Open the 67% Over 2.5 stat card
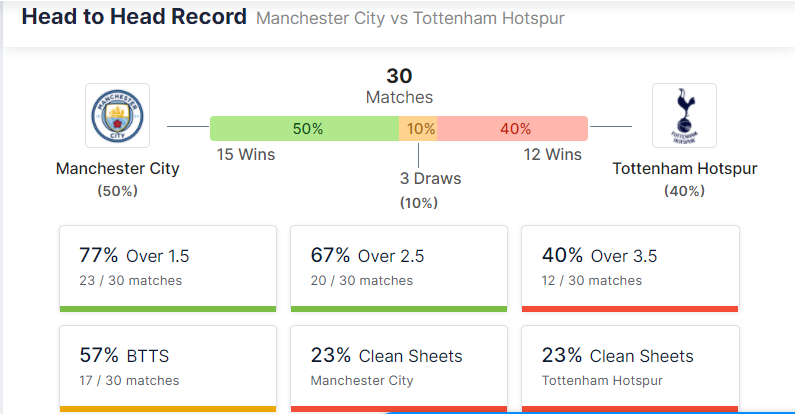Viewport: 795px width, 414px height. point(399,268)
